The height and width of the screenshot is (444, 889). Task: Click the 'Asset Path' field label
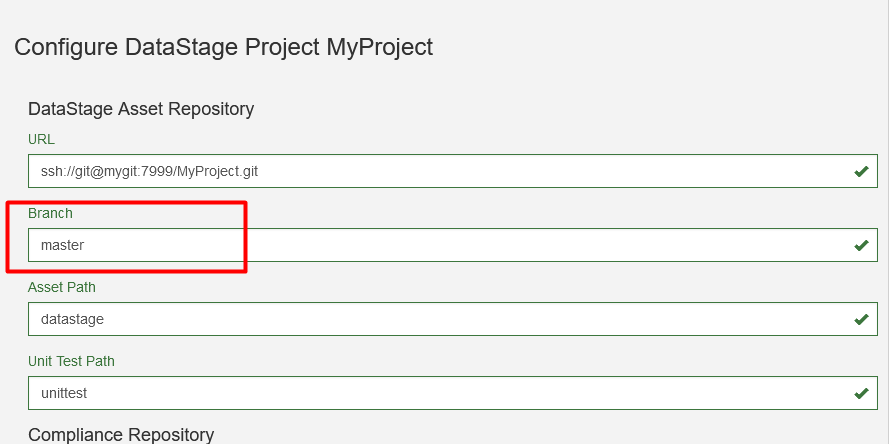point(61,287)
